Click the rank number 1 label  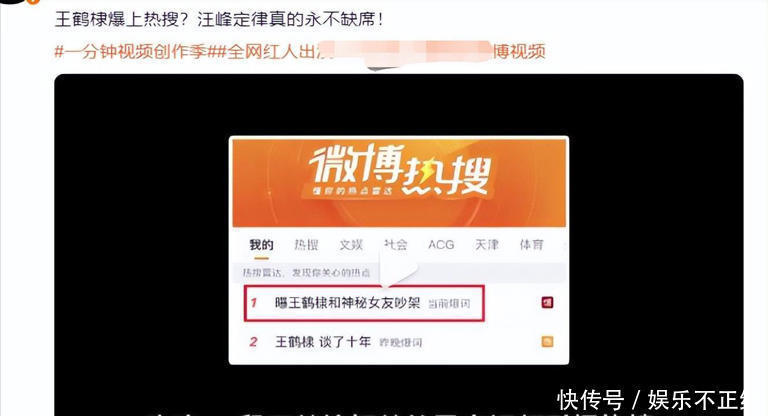tap(254, 303)
